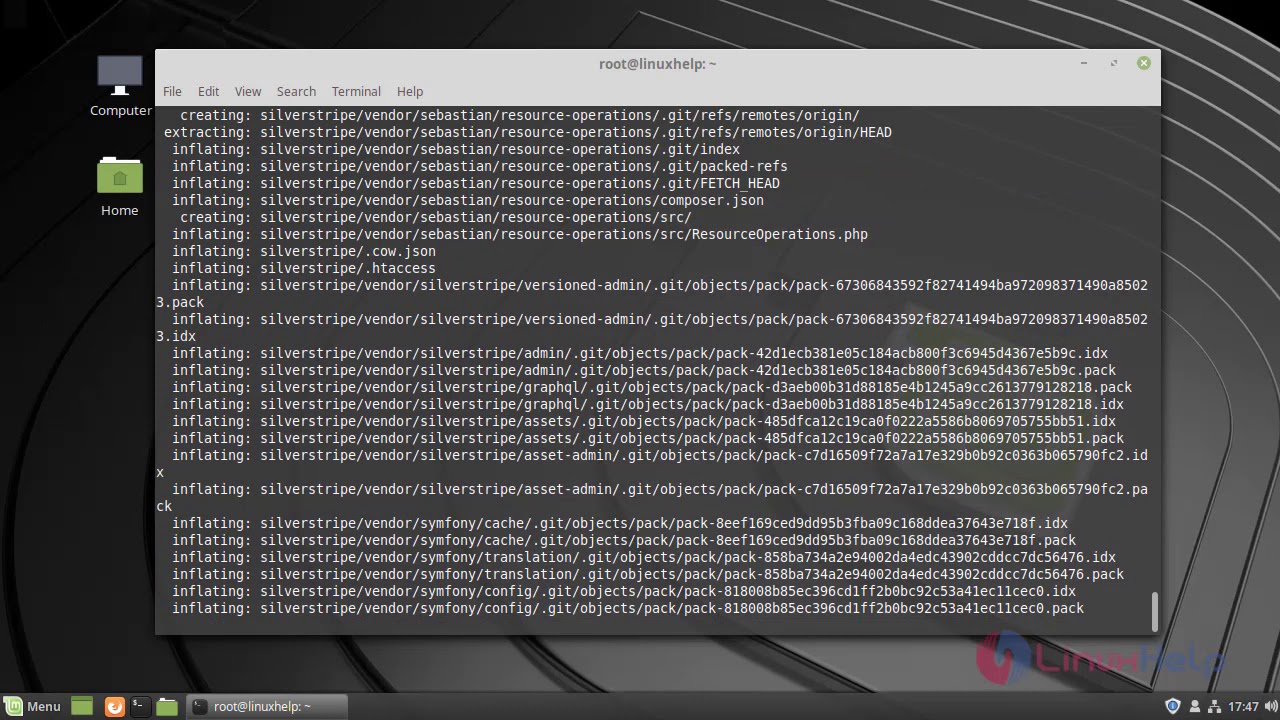Click the silverstripe/.htaccess output line
Screen dimensions: 1280x720
click(x=304, y=268)
